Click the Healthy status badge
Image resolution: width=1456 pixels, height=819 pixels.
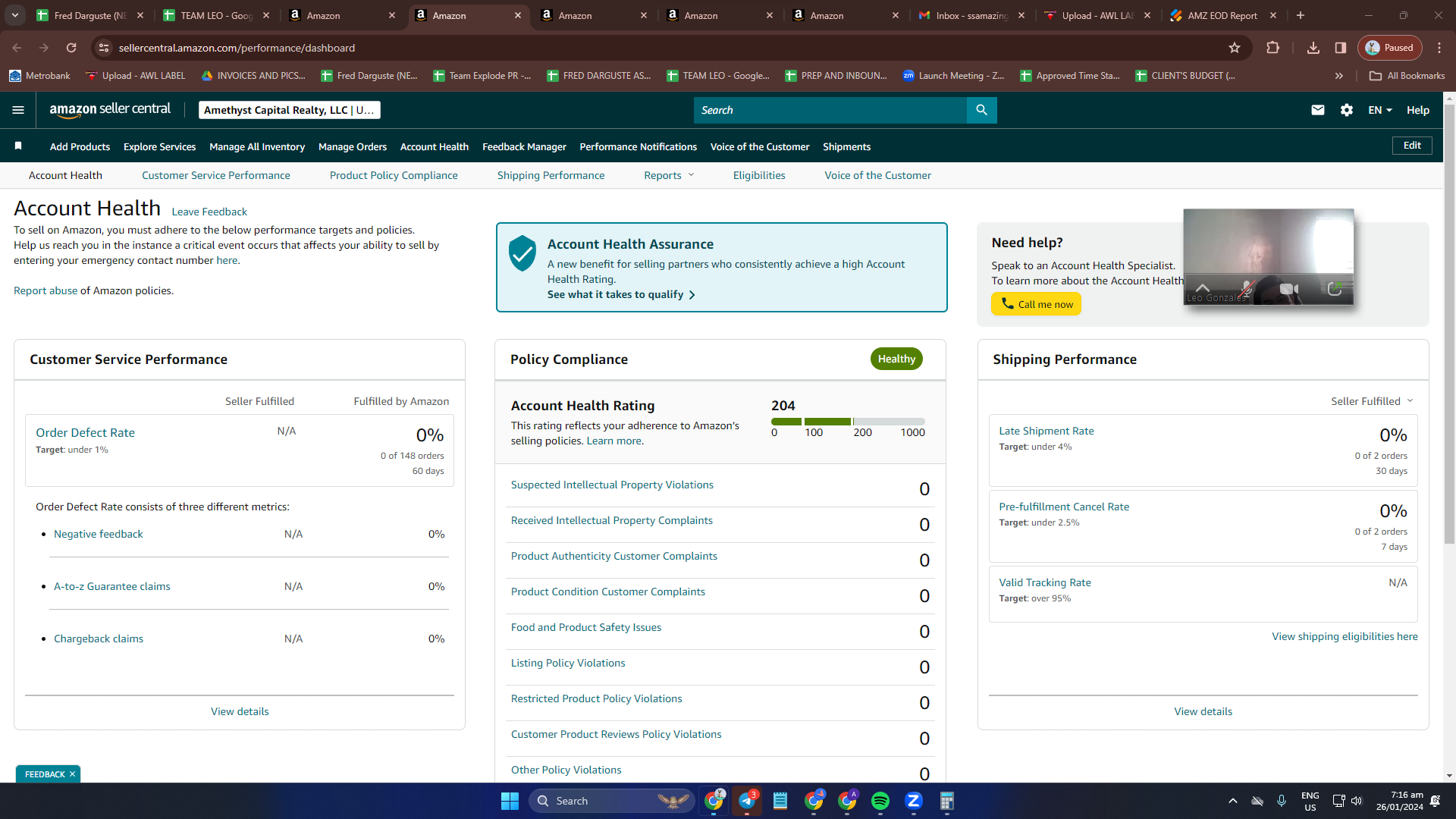[896, 359]
